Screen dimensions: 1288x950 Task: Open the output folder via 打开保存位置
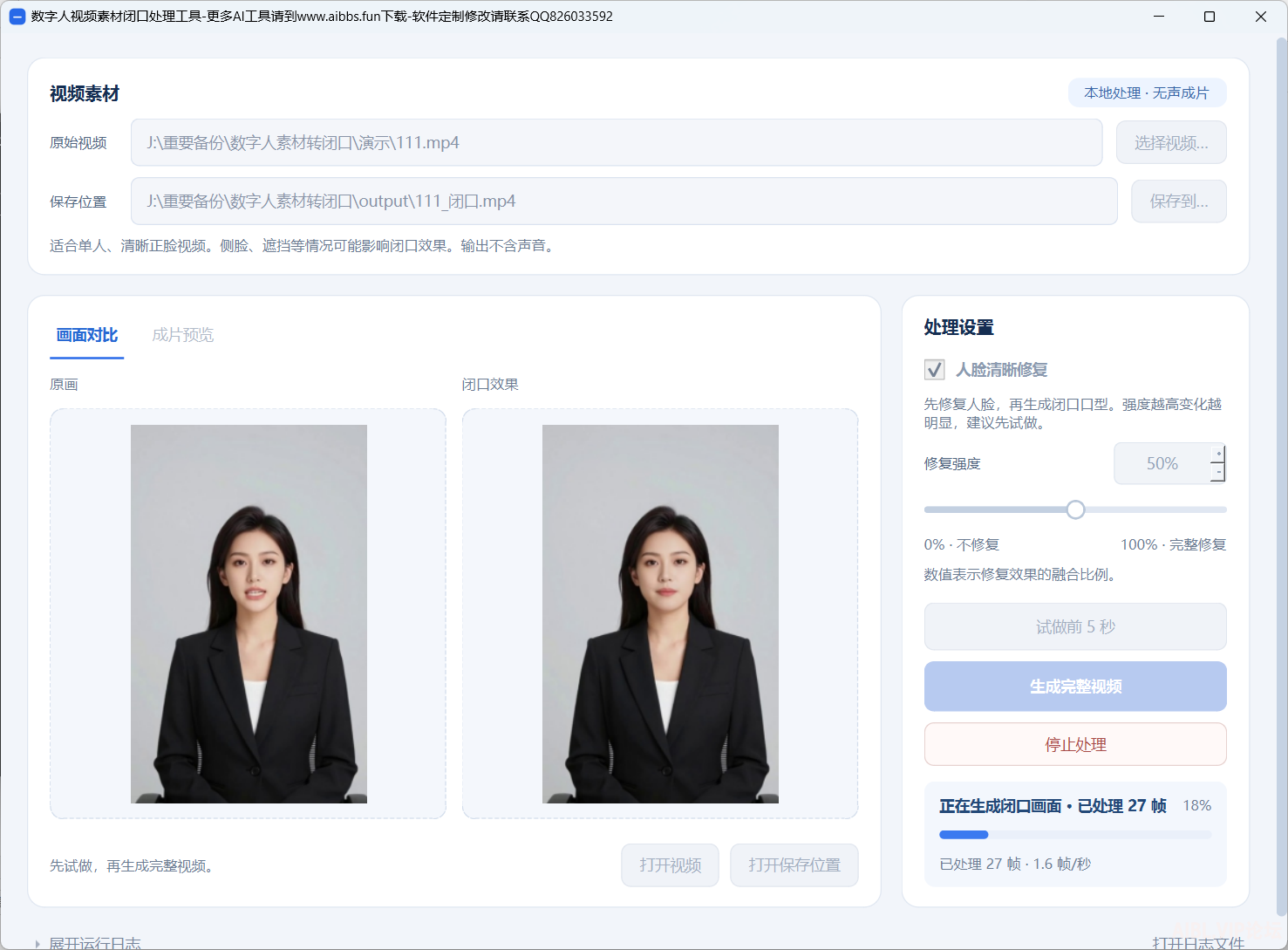point(794,865)
